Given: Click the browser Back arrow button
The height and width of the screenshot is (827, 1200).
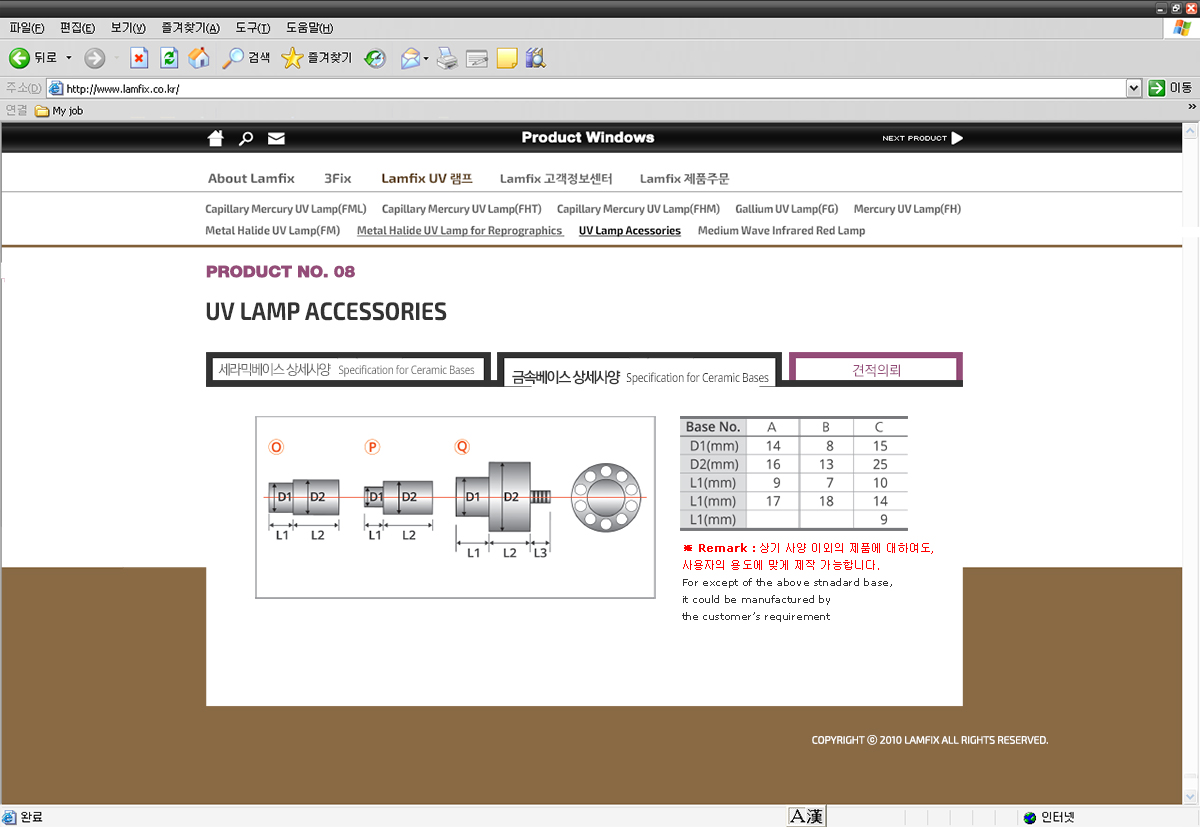Looking at the screenshot, I should pyautogui.click(x=20, y=58).
